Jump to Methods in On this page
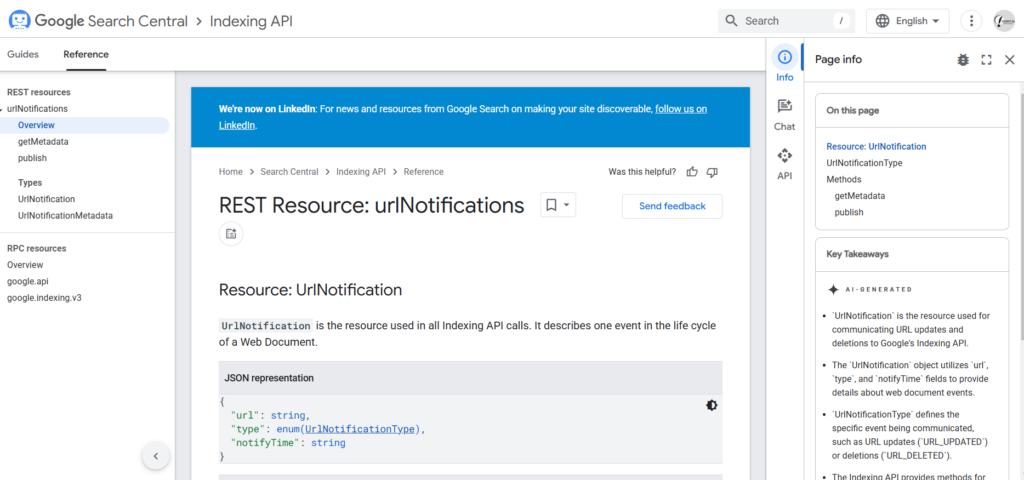 pos(844,179)
